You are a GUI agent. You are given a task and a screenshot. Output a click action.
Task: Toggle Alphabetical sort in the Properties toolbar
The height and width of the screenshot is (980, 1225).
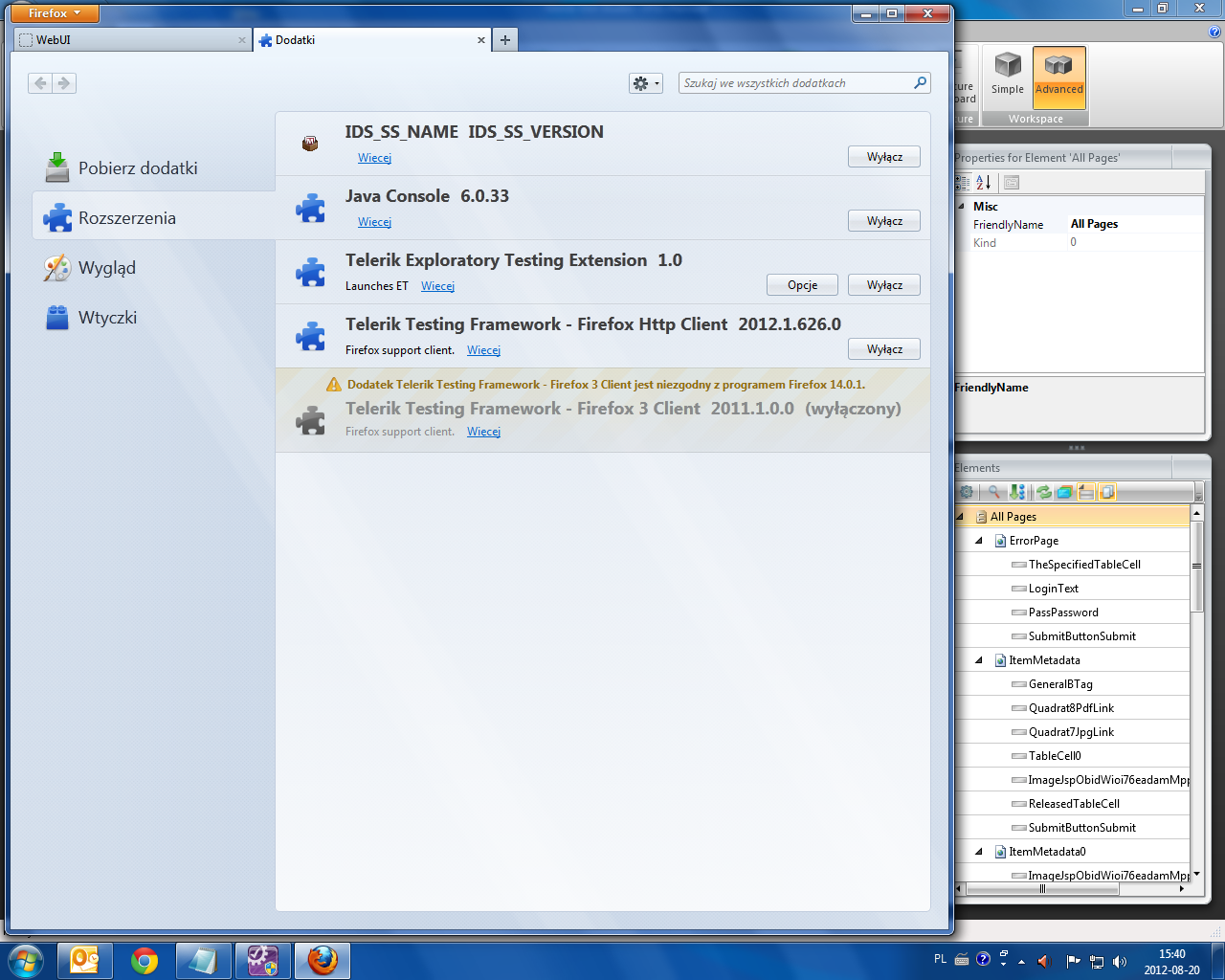tap(983, 183)
